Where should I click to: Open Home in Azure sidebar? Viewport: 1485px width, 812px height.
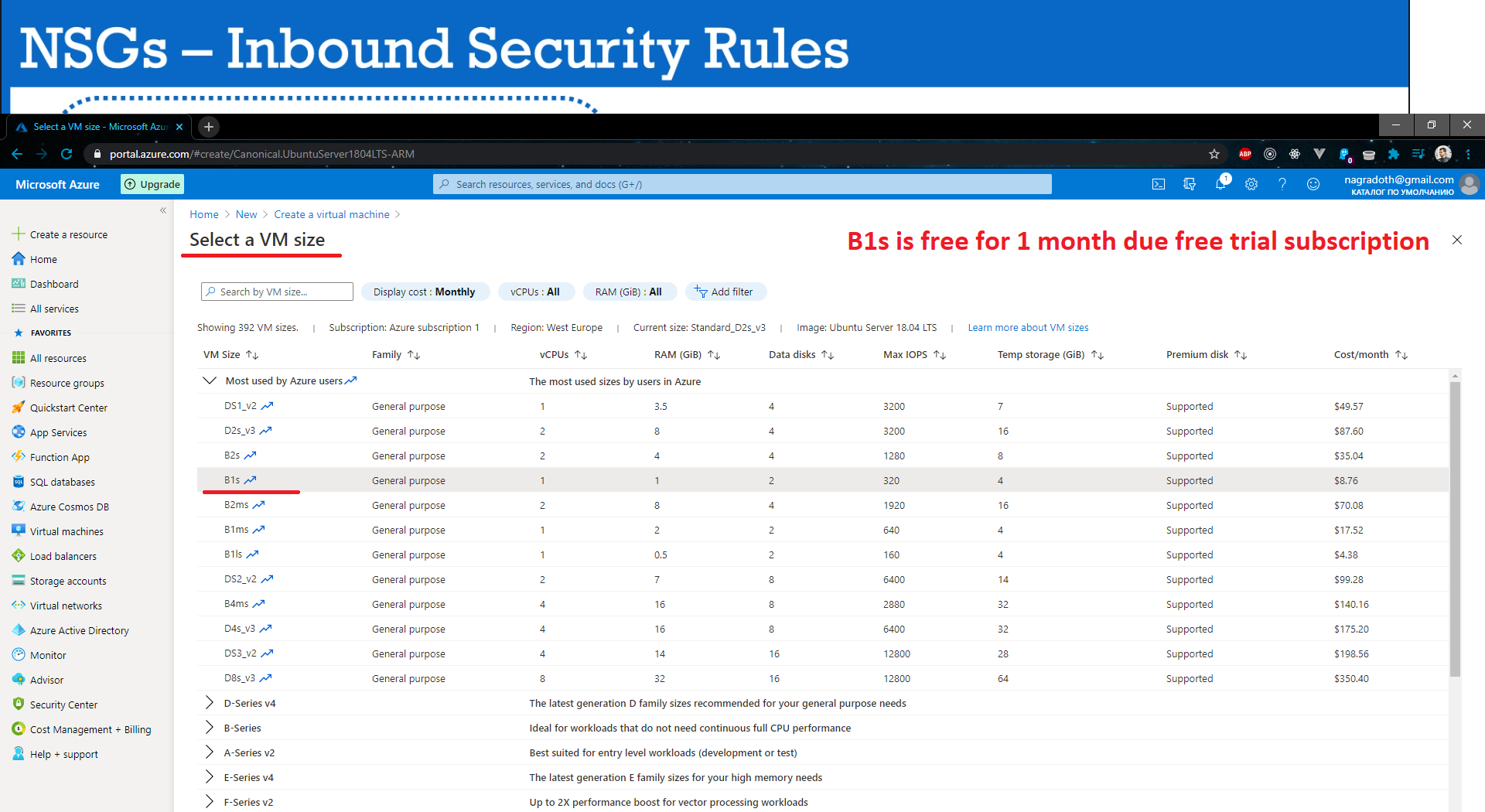pos(43,259)
